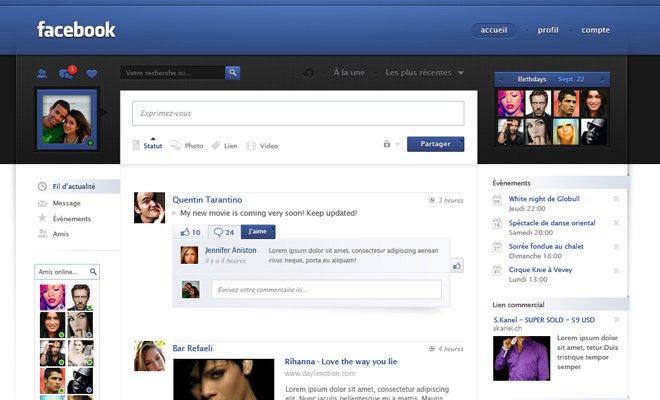Click the J'aime button
Screen dimensions: 660x400
tap(258, 232)
